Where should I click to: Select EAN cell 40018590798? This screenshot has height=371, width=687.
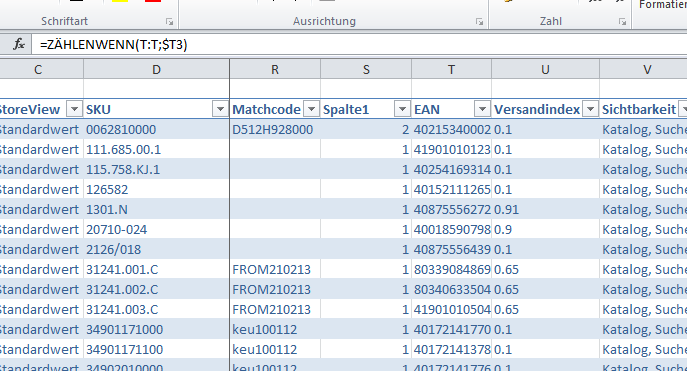click(x=451, y=230)
